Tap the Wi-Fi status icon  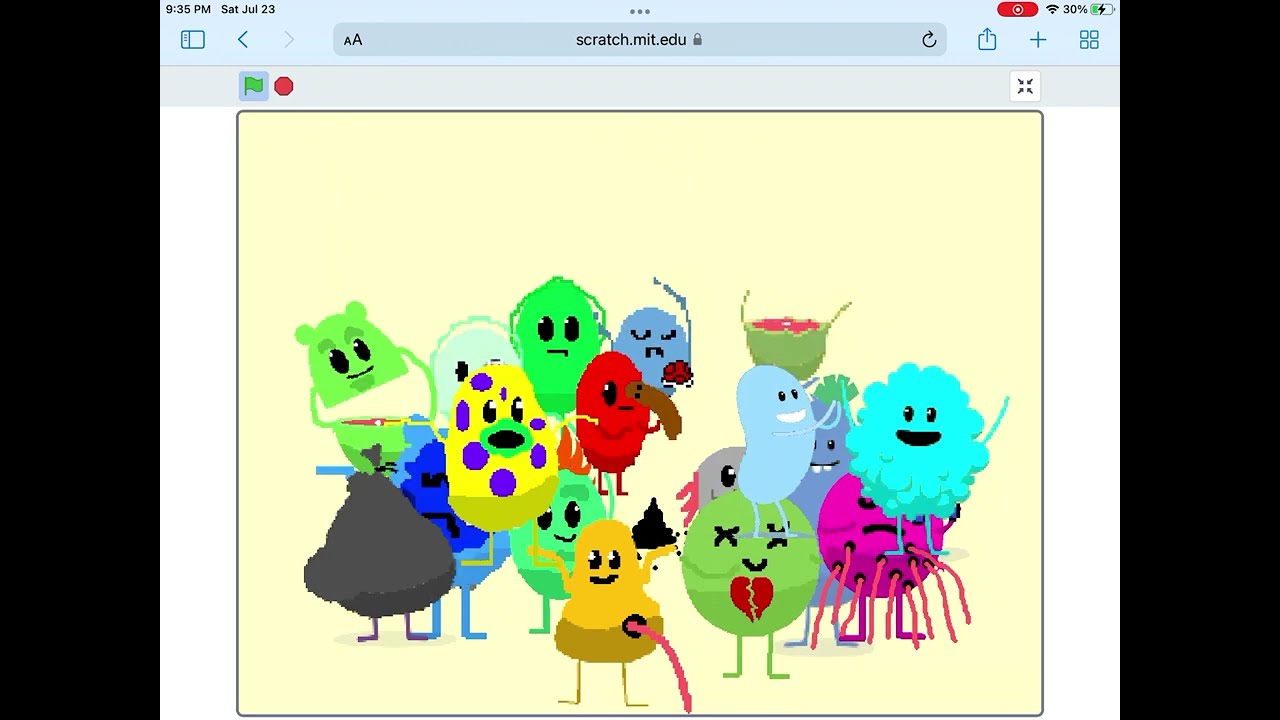click(x=1052, y=9)
